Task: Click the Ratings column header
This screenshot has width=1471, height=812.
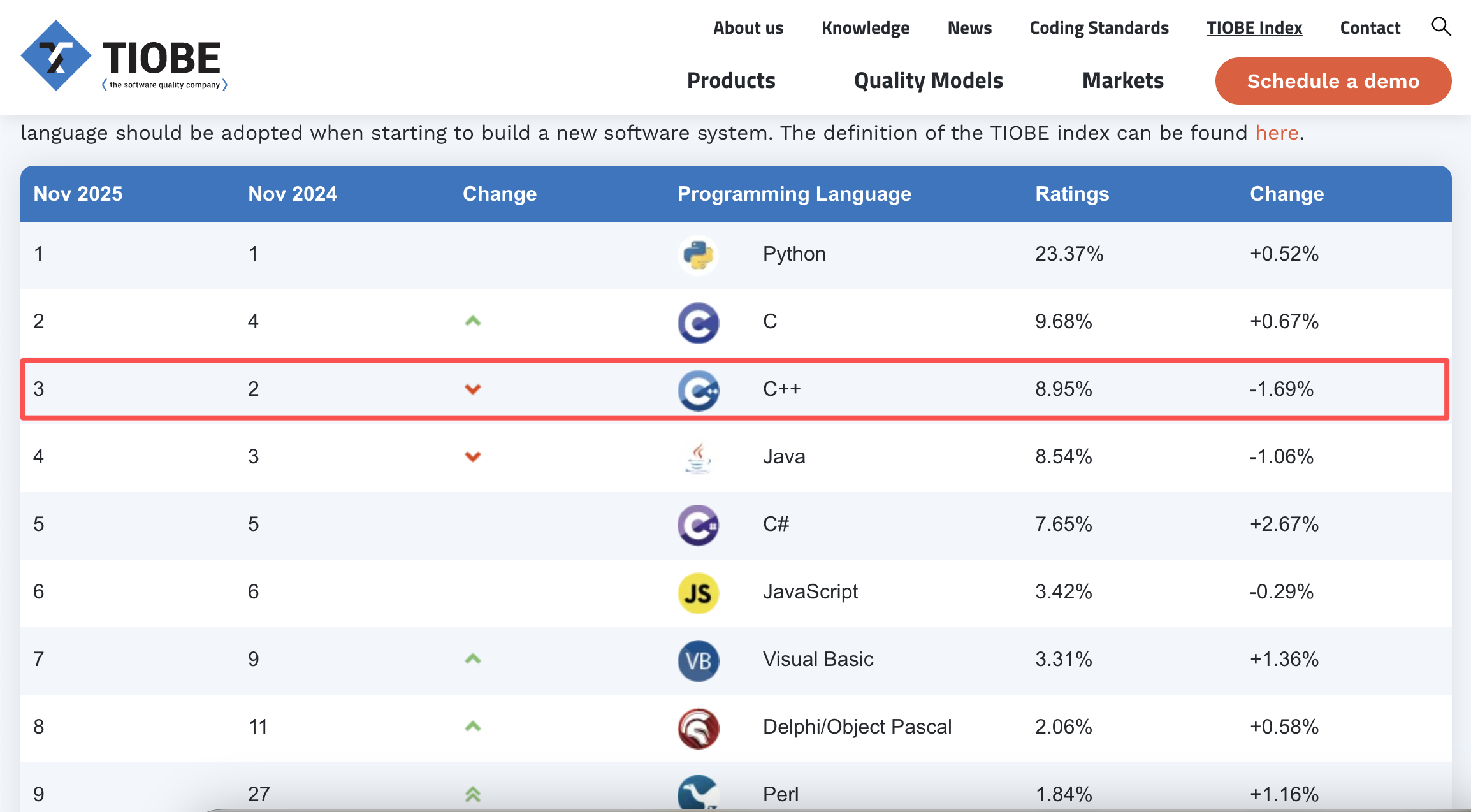Action: (1072, 194)
